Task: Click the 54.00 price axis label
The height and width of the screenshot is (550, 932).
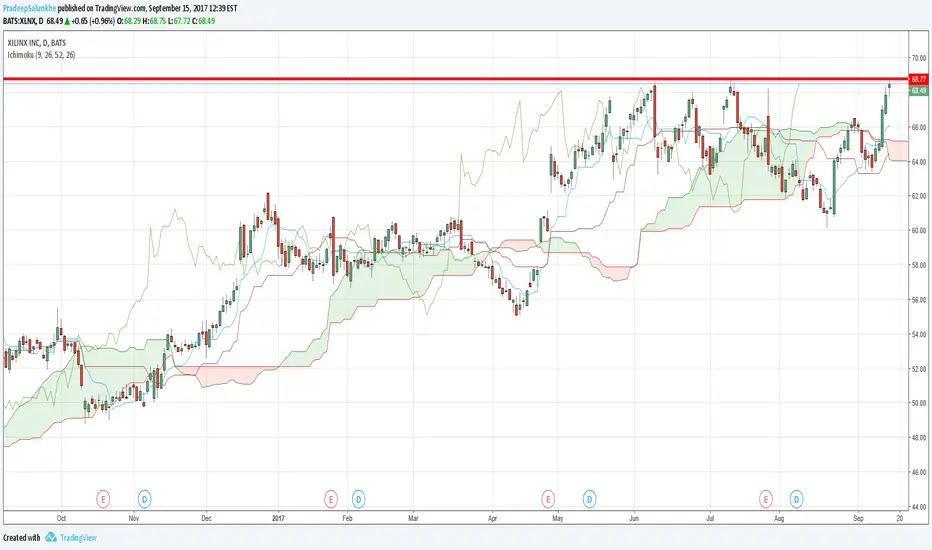Action: pos(919,334)
